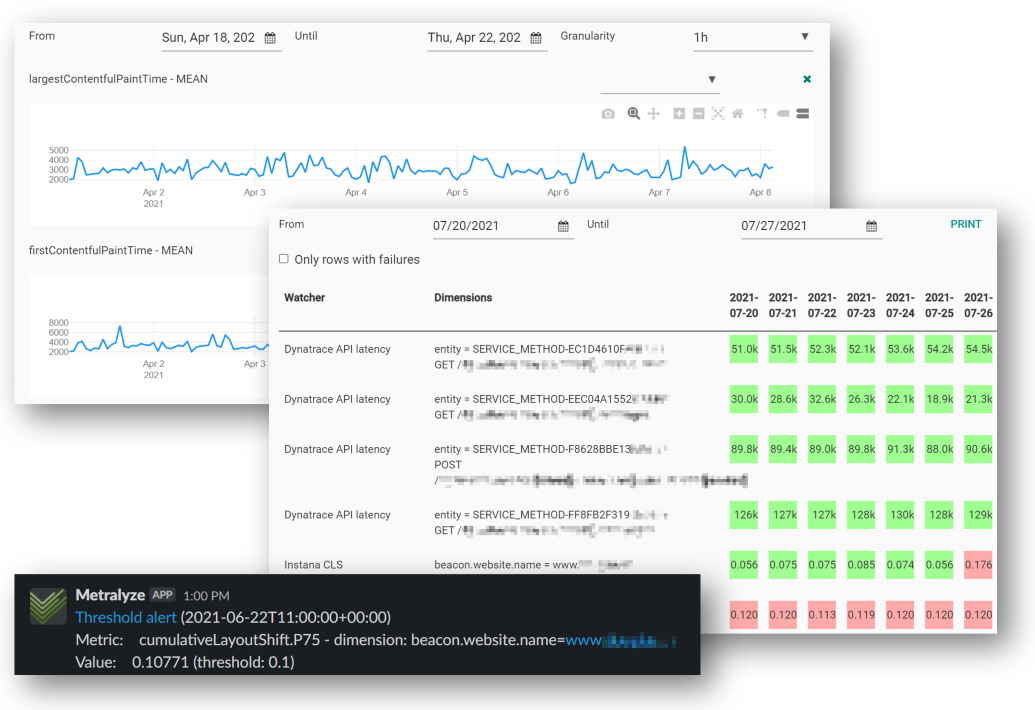Click the Dimensions column header

463,298
